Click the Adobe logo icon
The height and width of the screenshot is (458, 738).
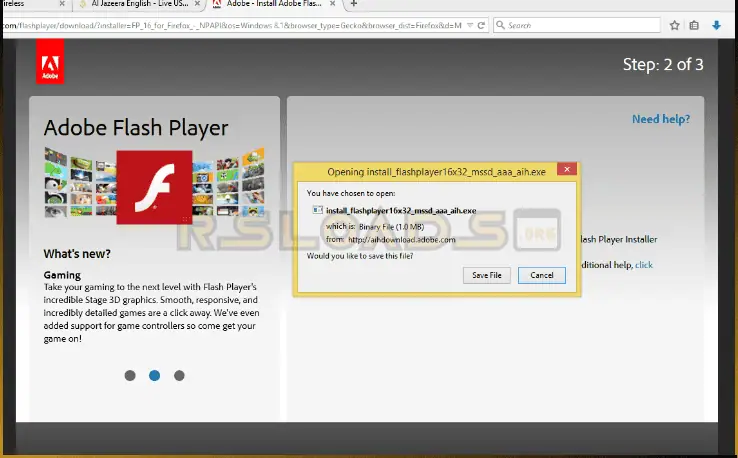(50, 62)
